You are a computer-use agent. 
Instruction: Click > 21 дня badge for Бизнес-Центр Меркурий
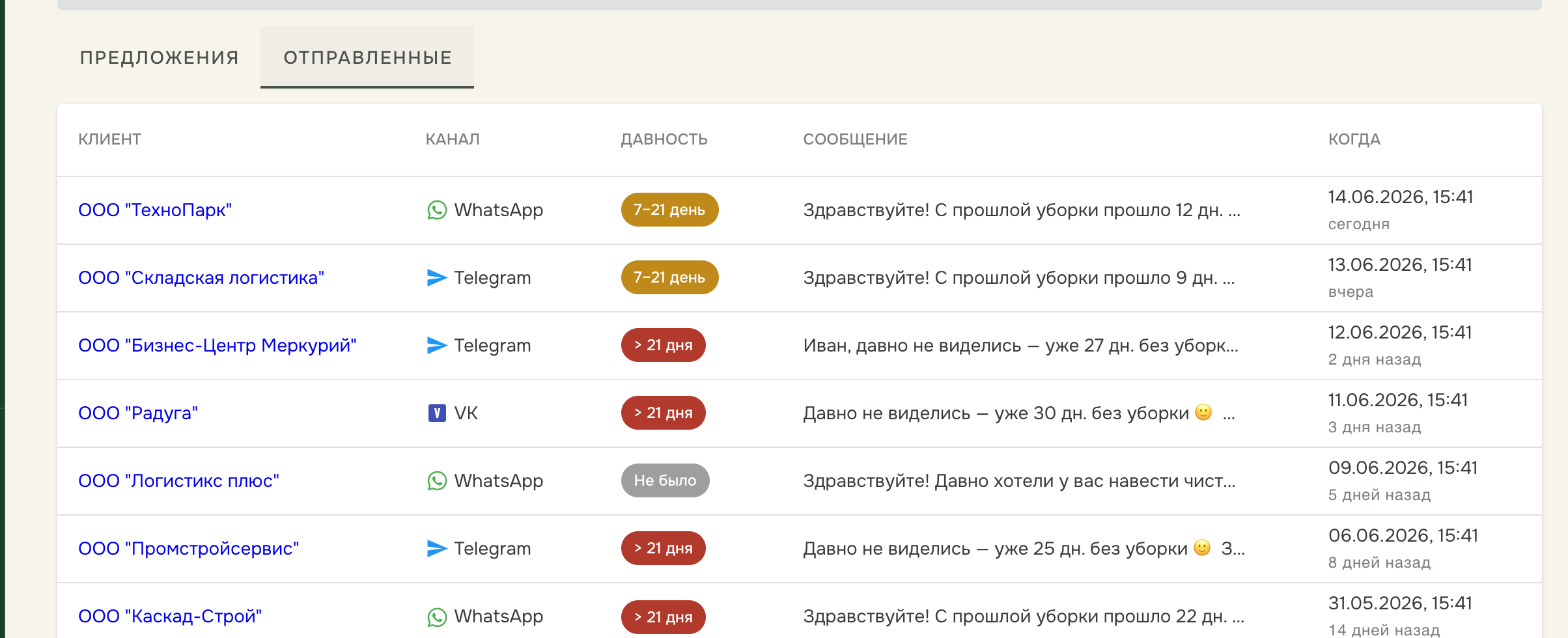[x=663, y=345]
